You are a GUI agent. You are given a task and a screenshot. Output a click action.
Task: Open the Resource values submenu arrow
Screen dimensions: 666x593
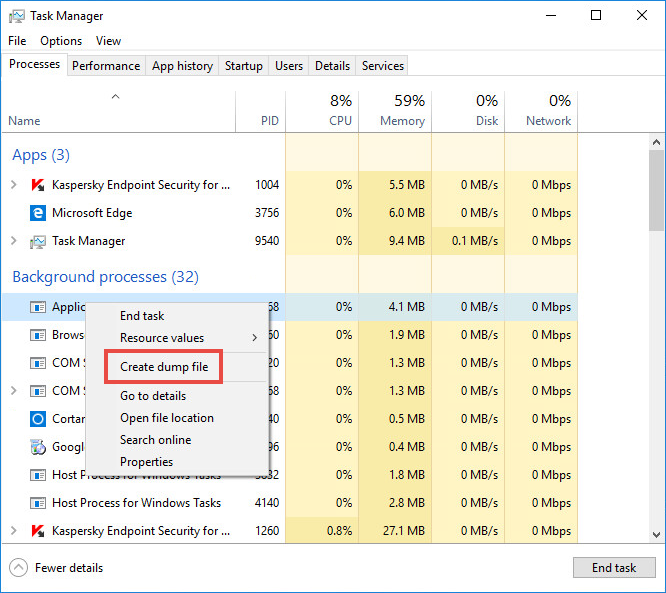point(254,338)
